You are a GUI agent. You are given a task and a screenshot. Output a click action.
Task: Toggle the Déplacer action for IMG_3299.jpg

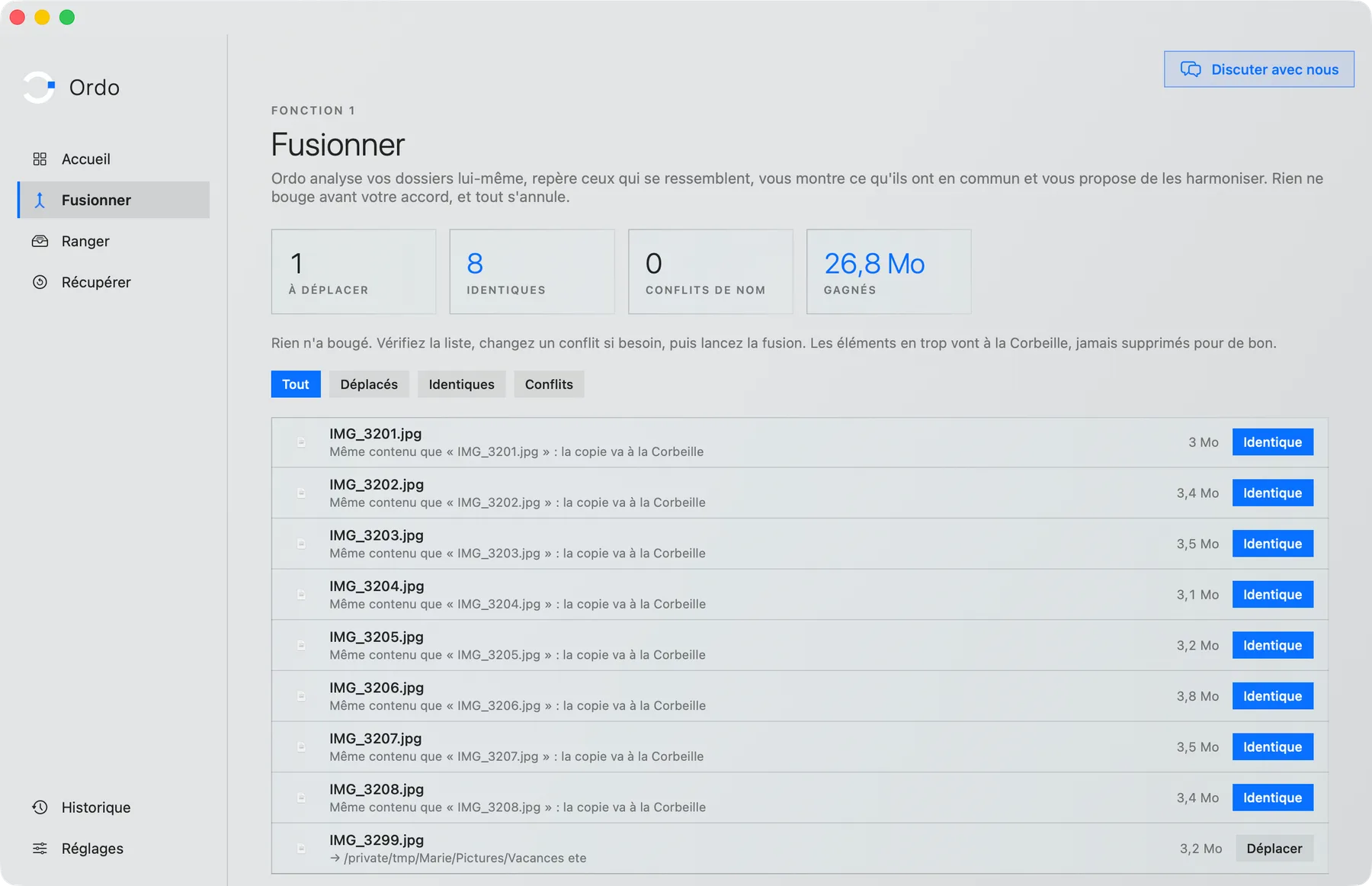click(1274, 849)
